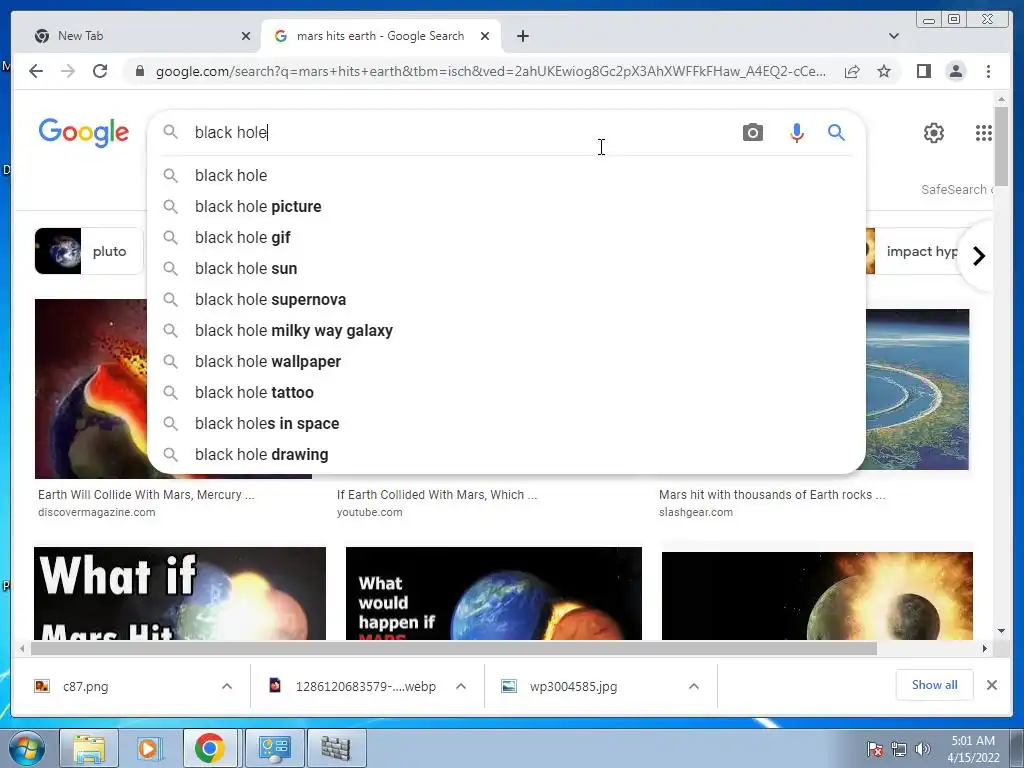Open the Chrome profile avatar
Screen dimensions: 1024x768
(x=955, y=71)
